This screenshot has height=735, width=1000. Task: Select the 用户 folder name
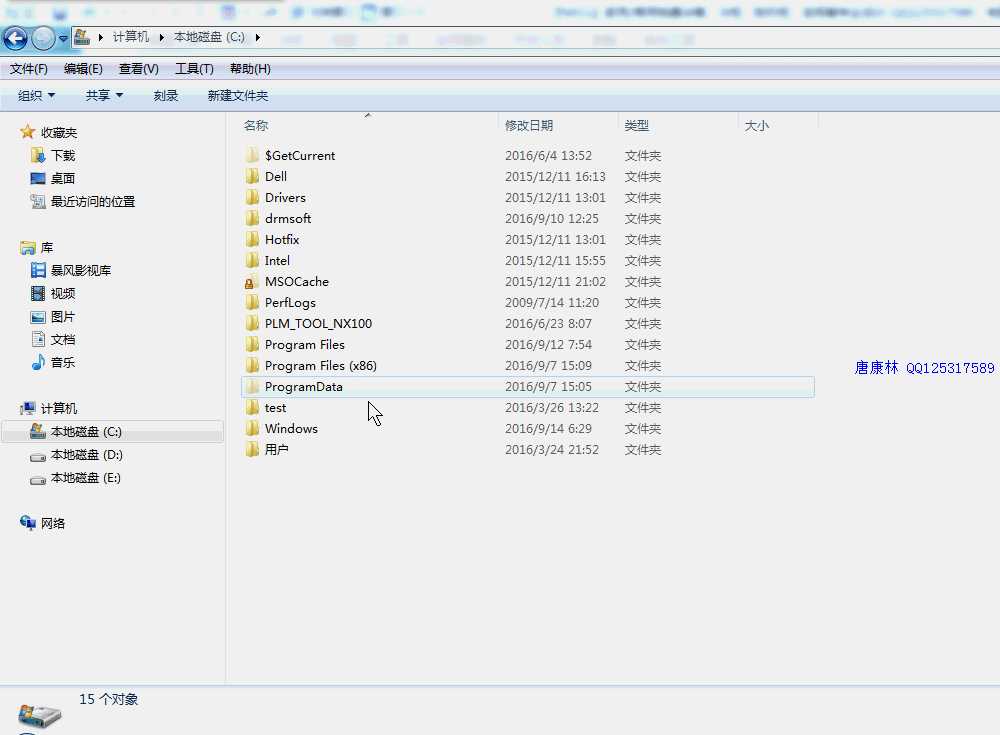click(277, 450)
